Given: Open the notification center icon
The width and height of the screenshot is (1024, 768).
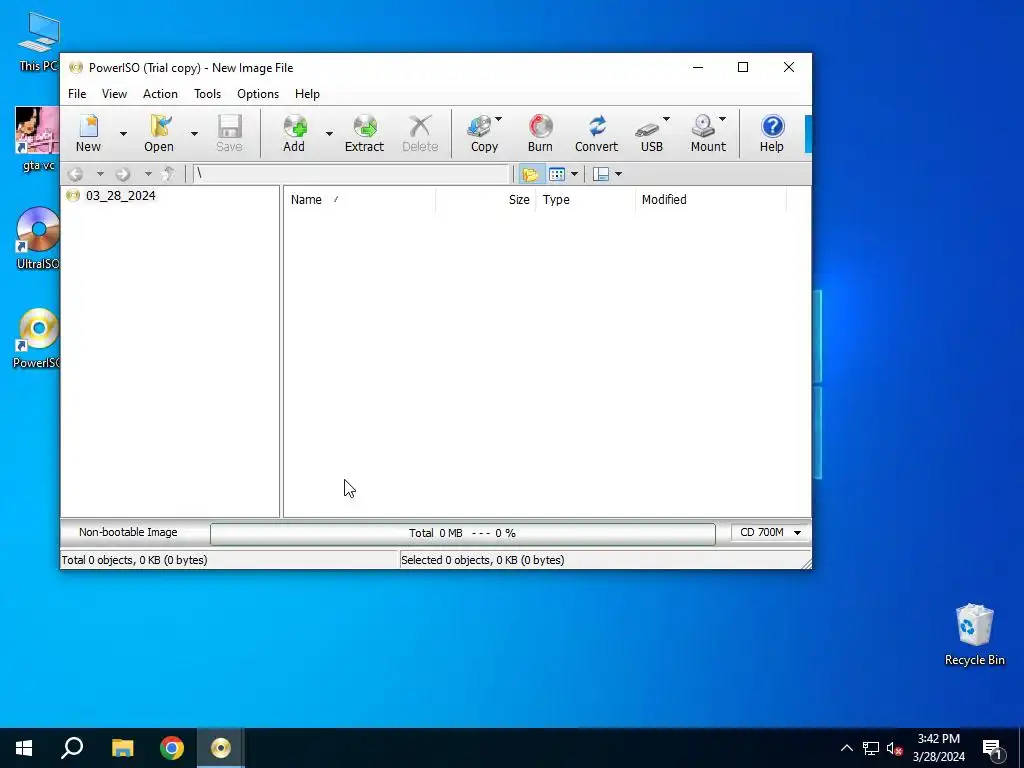Looking at the screenshot, I should pyautogui.click(x=993, y=749).
